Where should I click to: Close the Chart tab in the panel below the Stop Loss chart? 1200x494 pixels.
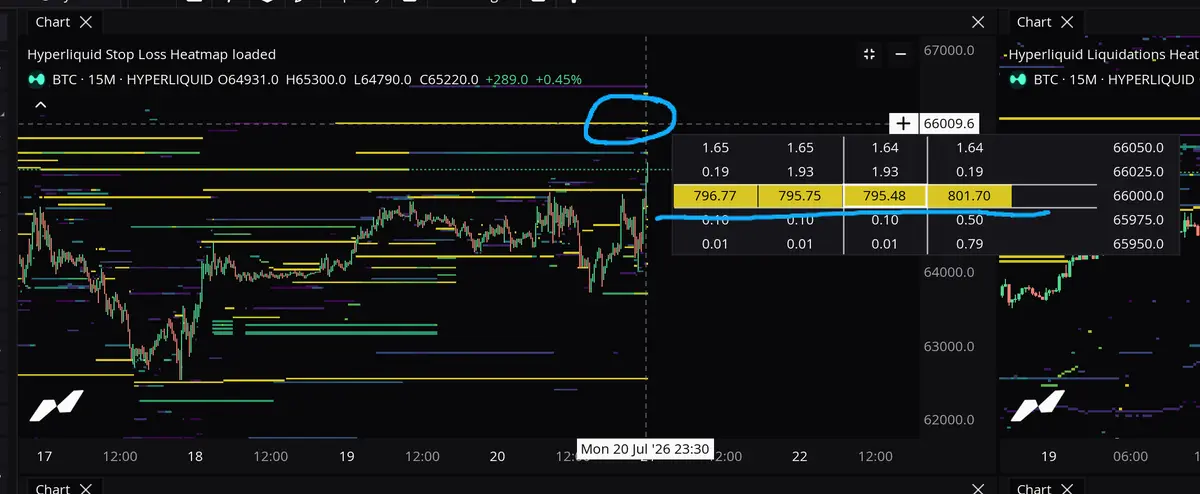[x=86, y=488]
